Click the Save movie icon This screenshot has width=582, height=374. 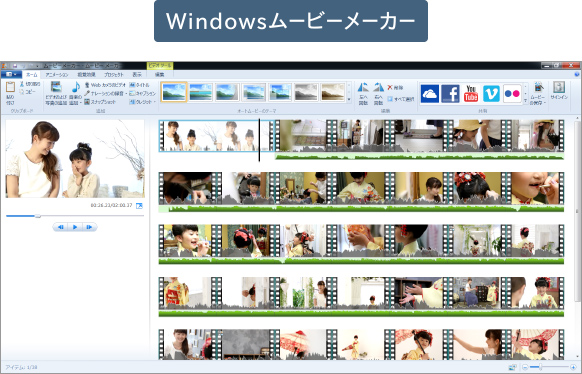click(538, 88)
